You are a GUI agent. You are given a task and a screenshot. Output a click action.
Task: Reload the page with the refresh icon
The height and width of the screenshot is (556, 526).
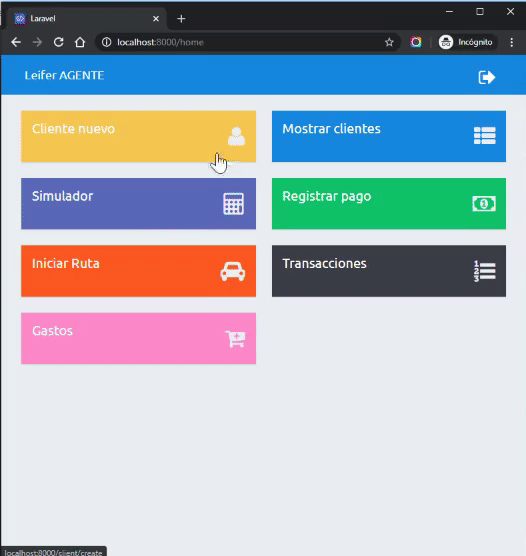[59, 42]
